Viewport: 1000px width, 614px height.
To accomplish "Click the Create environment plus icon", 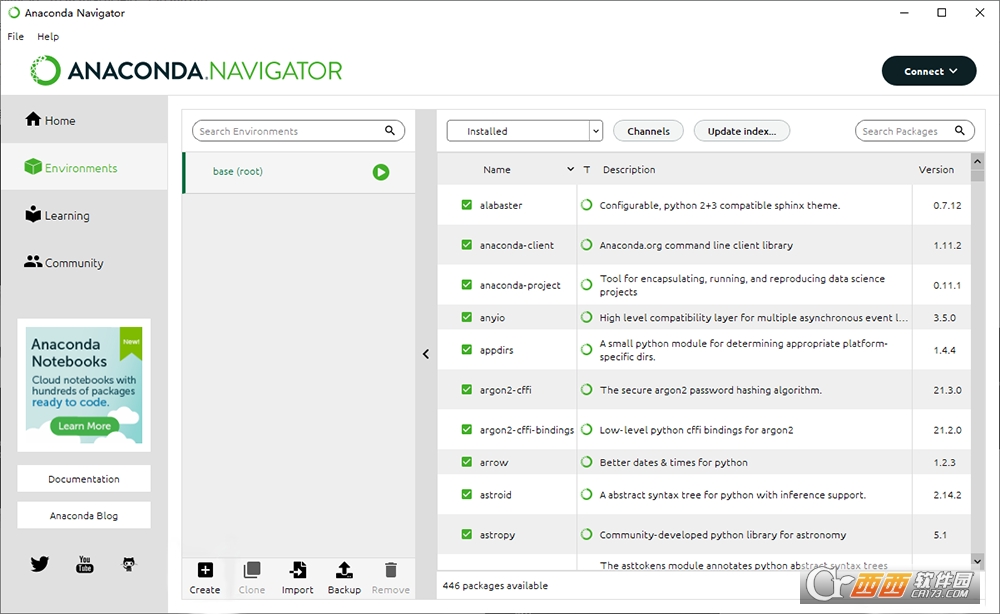I will [x=205, y=569].
